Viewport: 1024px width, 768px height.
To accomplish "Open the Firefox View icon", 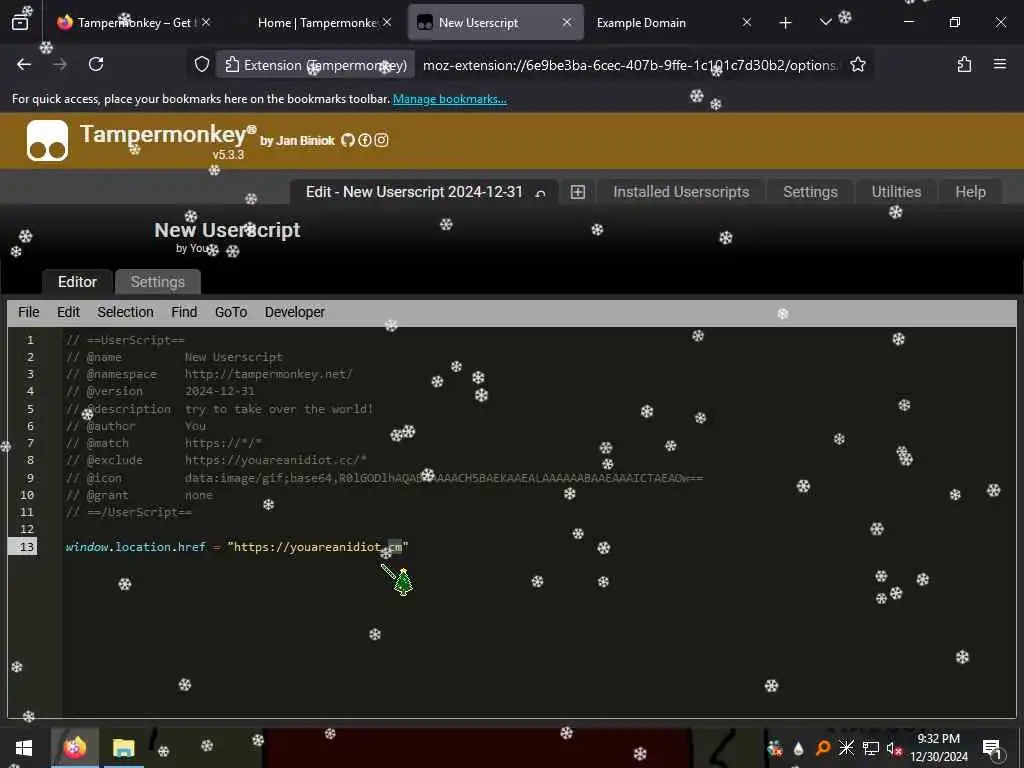I will 20,22.
